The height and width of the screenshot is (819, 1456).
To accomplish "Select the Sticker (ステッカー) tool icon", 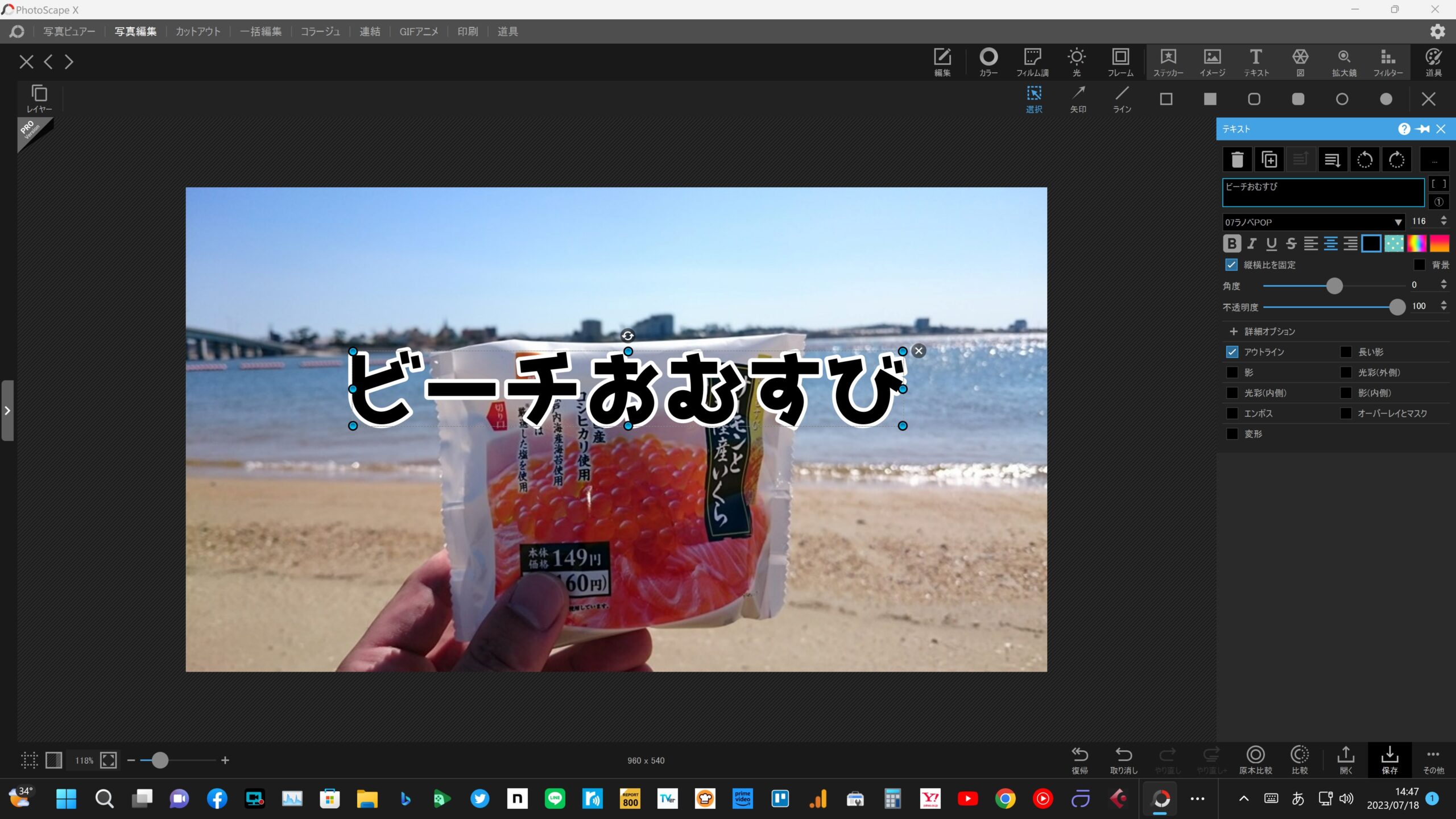I will pos(1168,61).
